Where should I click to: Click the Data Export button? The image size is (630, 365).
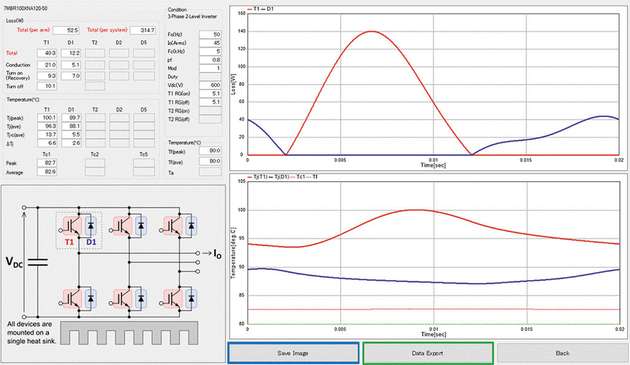[428, 353]
